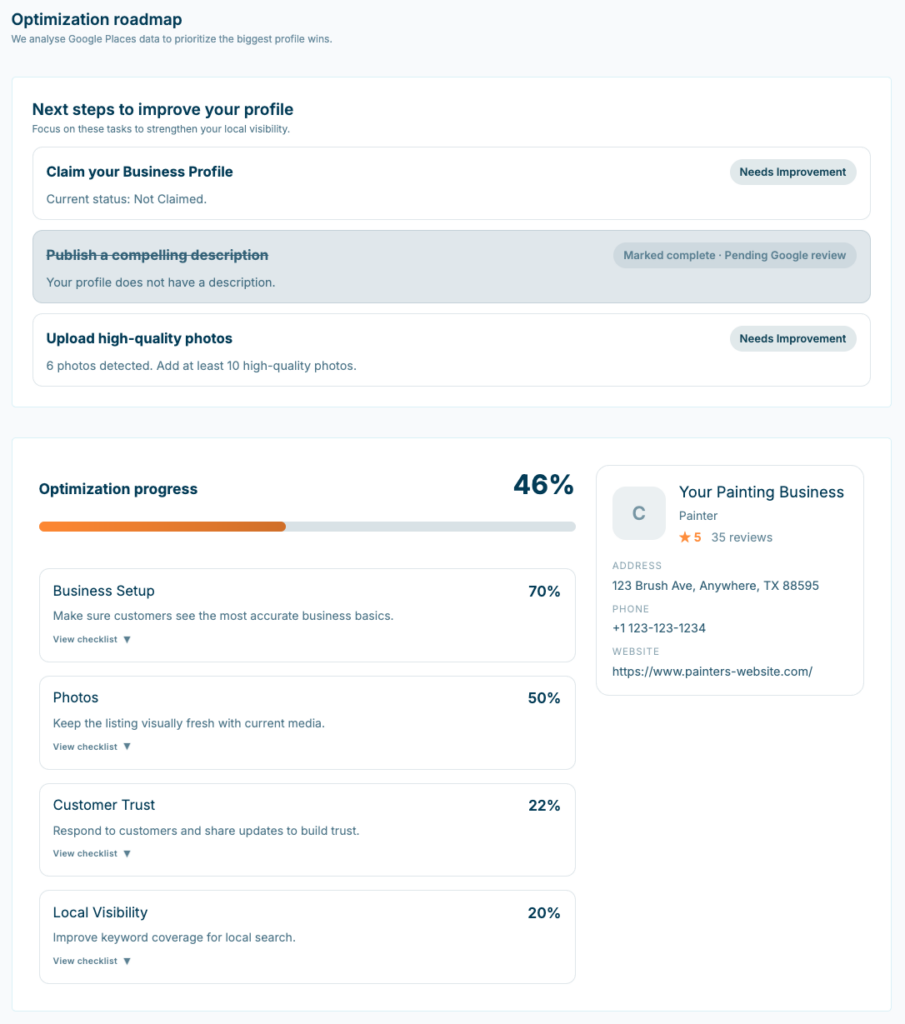Expand the Customer Trust checklist
The width and height of the screenshot is (905, 1024).
pyautogui.click(x=92, y=854)
